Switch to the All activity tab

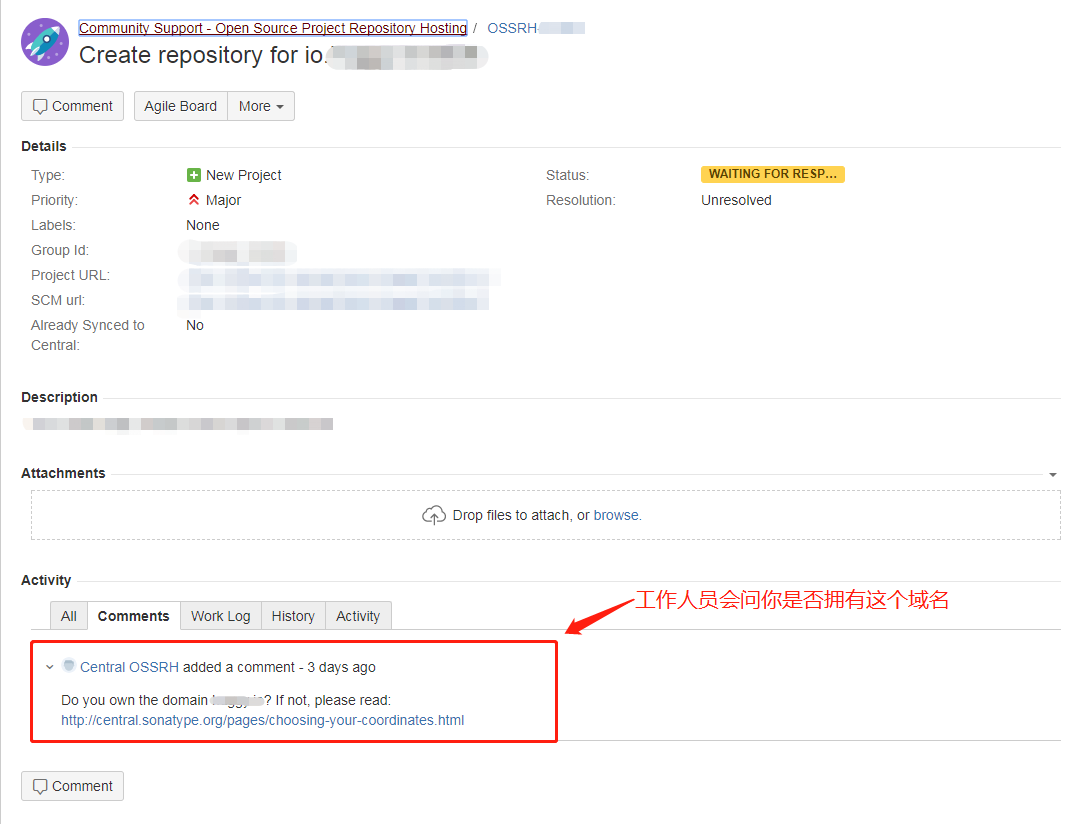(68, 616)
